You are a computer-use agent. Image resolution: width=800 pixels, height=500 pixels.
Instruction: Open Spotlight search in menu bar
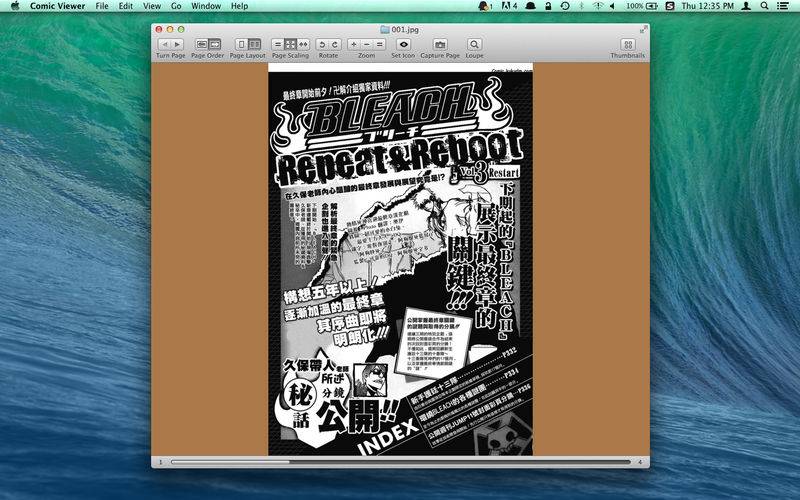click(764, 6)
